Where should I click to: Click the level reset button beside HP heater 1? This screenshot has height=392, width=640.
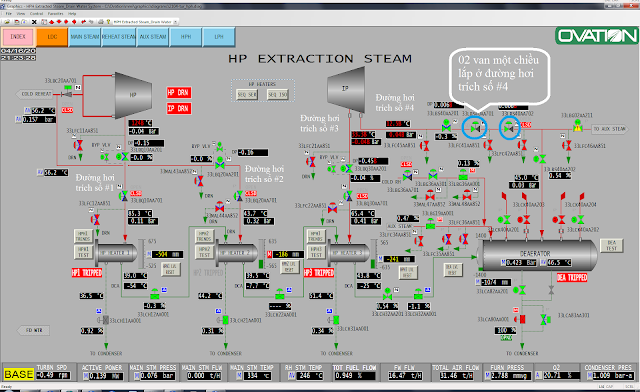tap(170, 269)
